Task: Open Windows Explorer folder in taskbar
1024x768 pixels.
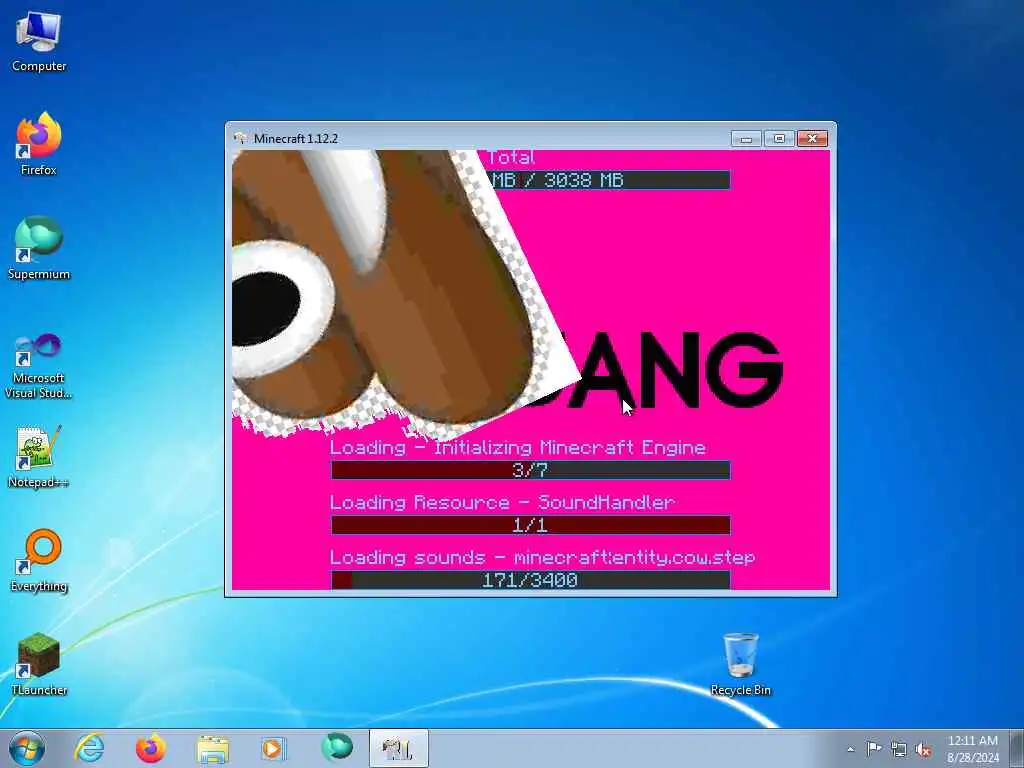Action: 213,748
